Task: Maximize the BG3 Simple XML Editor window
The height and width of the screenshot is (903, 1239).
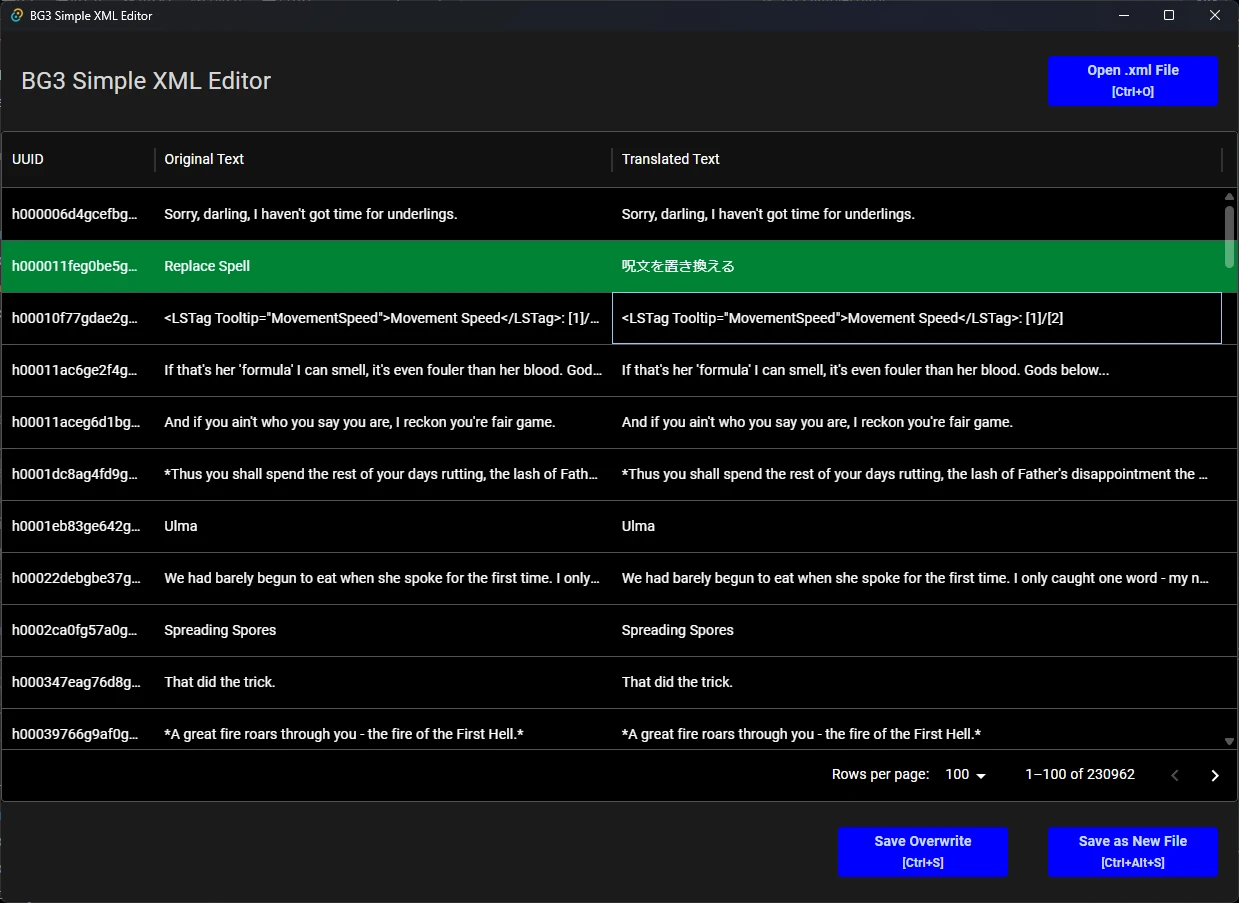Action: coord(1169,15)
